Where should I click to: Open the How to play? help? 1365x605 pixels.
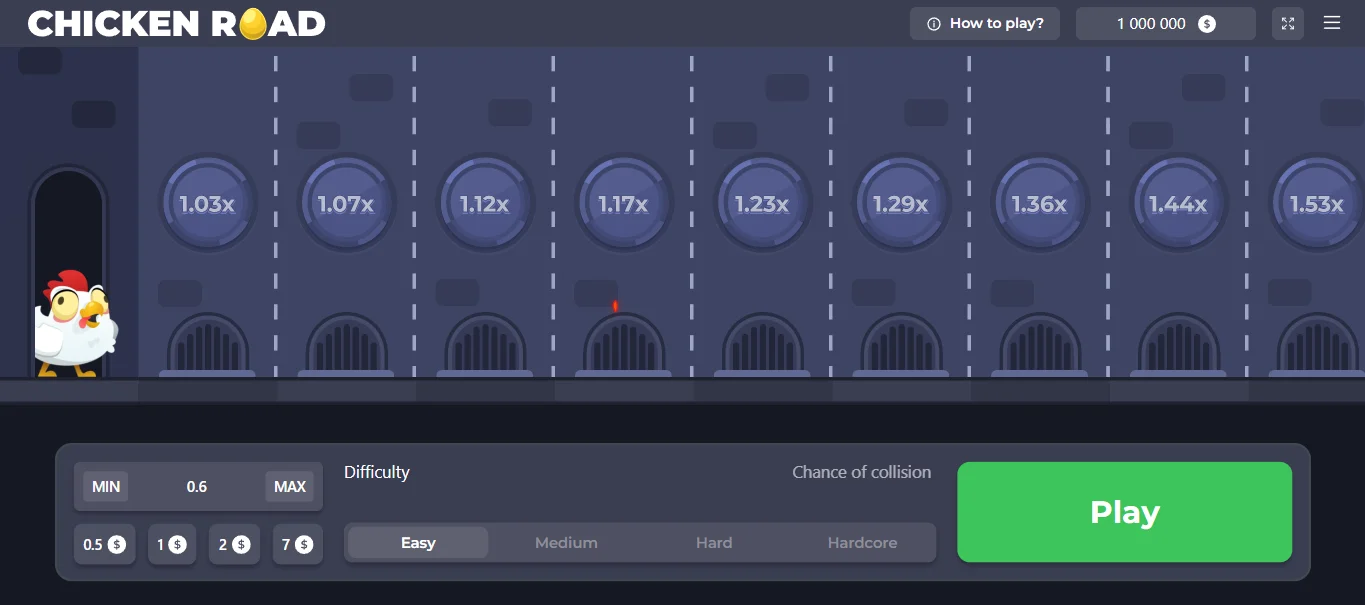[984, 24]
